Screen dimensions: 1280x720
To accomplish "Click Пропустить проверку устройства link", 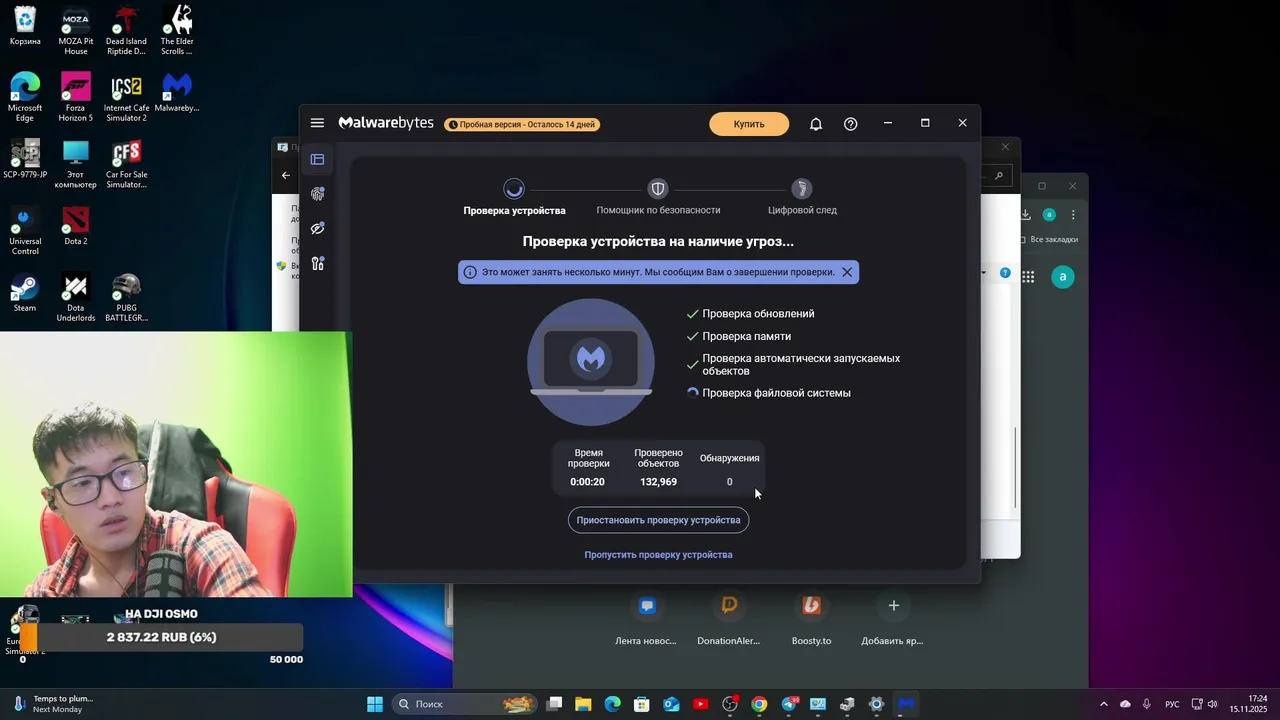I will (x=658, y=555).
